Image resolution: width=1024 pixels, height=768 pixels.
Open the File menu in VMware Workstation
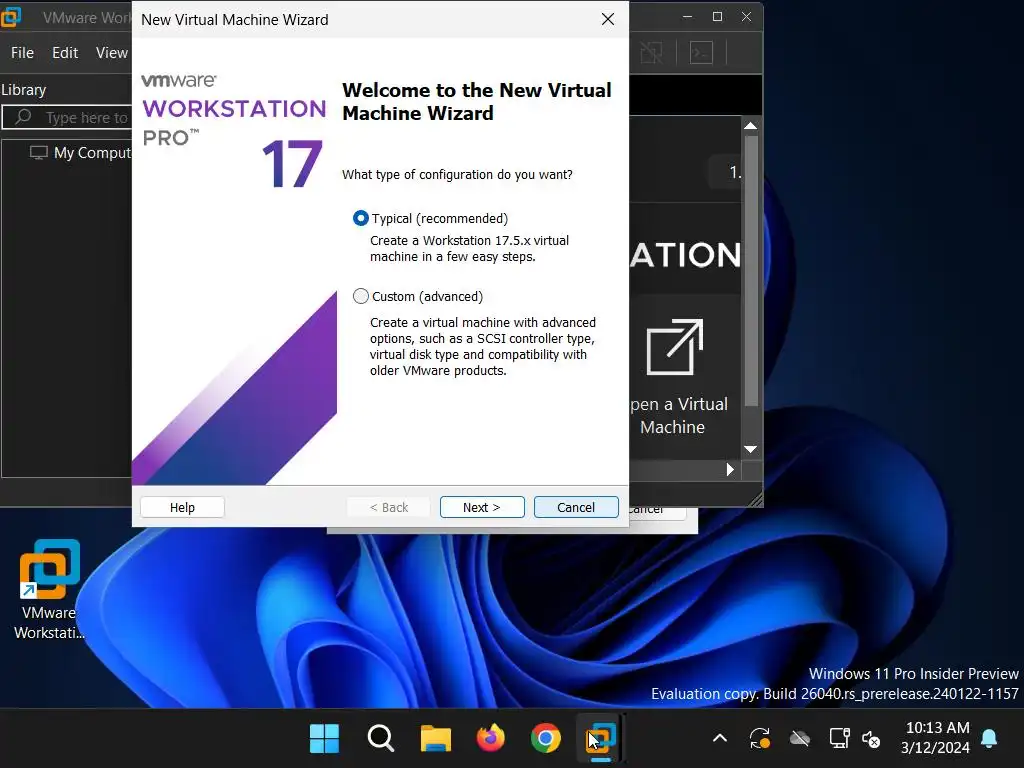22,53
